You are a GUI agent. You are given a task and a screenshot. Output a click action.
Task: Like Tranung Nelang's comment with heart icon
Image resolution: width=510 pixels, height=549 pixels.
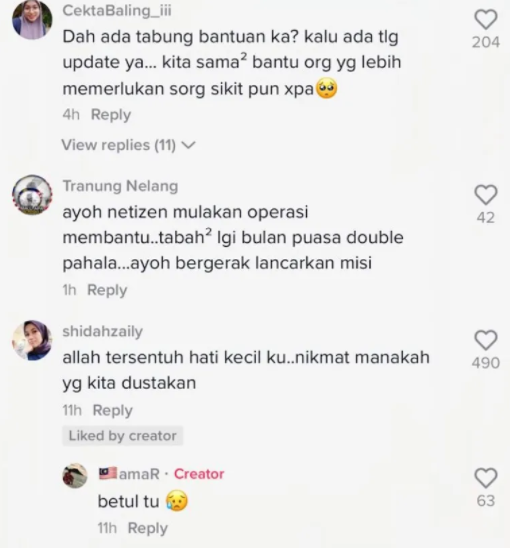[486, 195]
